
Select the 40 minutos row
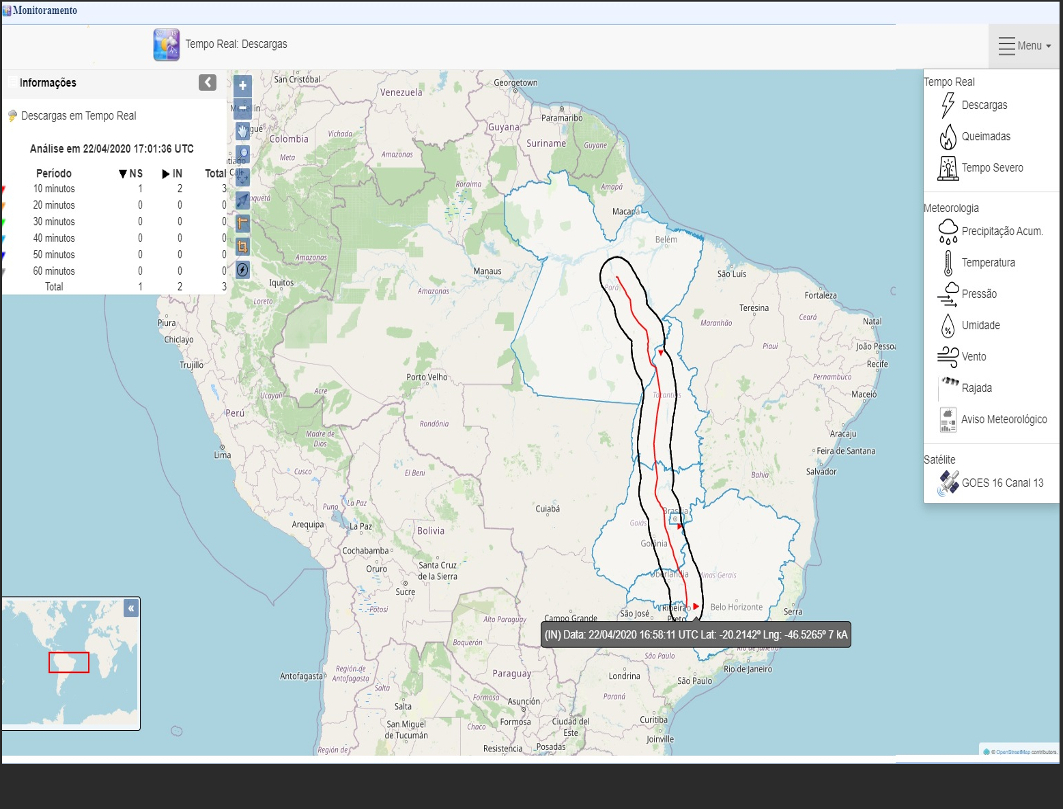point(114,238)
